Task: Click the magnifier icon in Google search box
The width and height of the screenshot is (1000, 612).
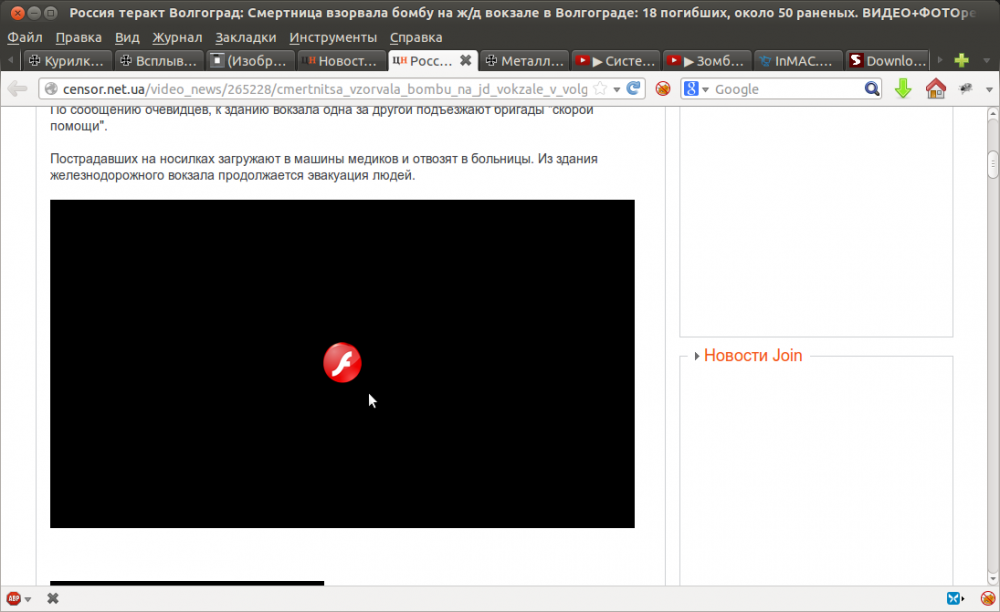Action: point(872,89)
